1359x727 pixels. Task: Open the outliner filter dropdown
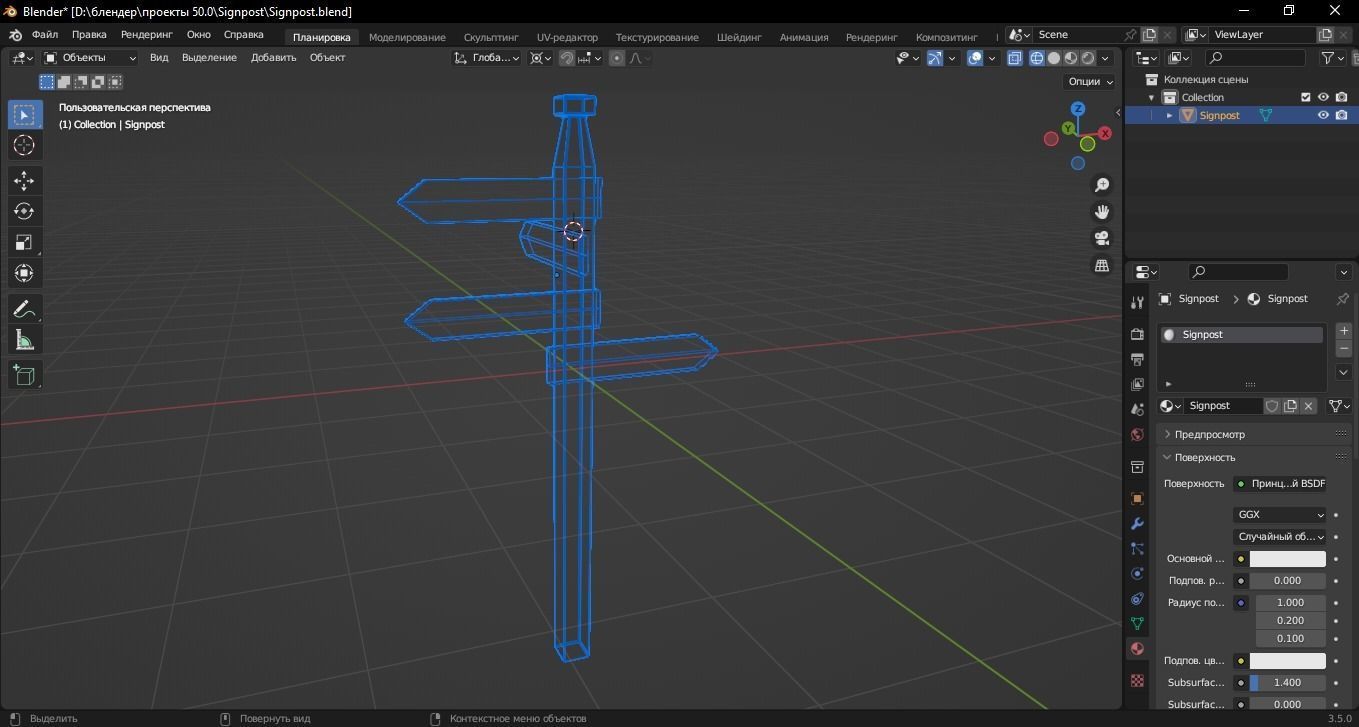click(x=1333, y=58)
